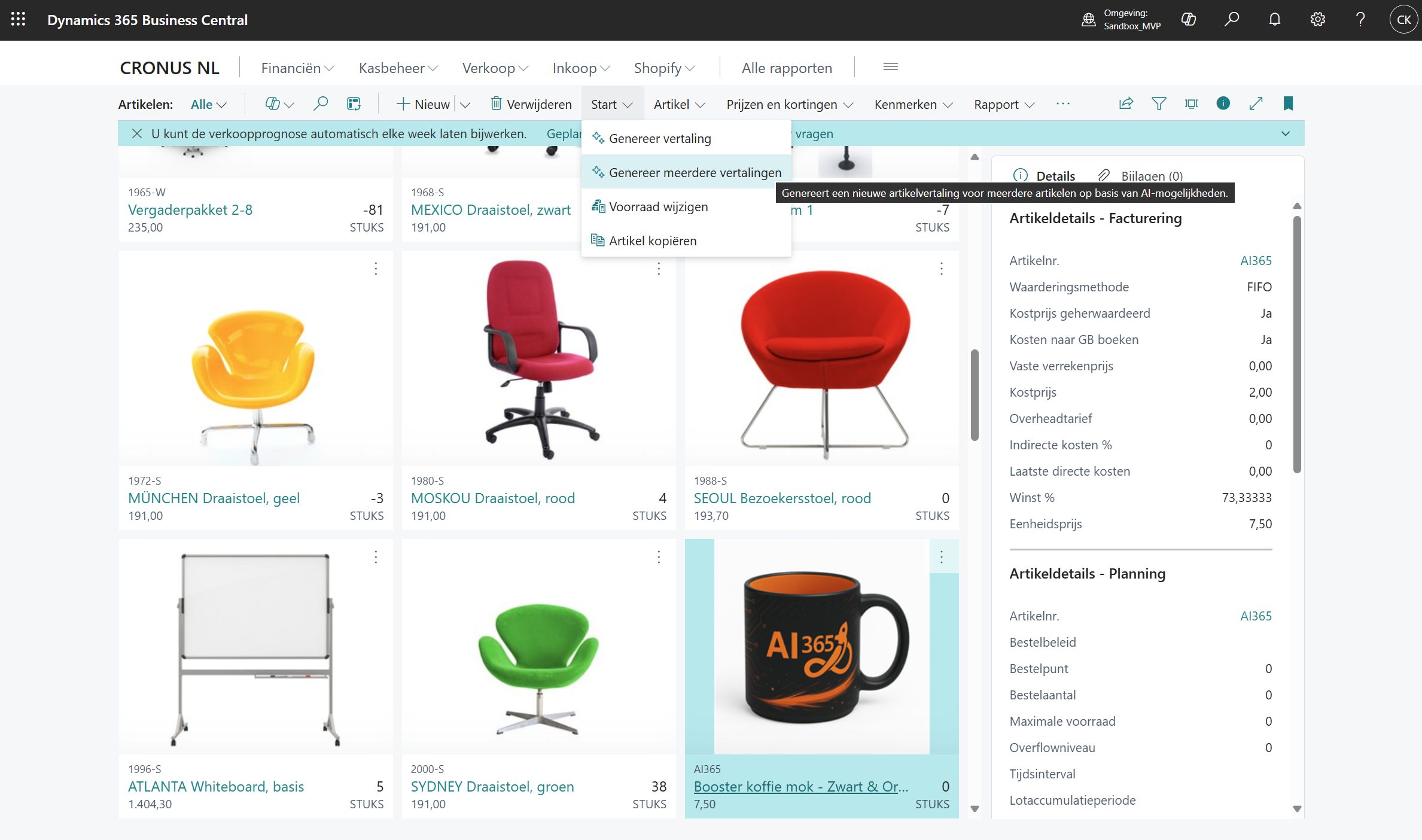1422x840 pixels.
Task: Toggle full-screen expand arrow icon
Action: [x=1256, y=104]
